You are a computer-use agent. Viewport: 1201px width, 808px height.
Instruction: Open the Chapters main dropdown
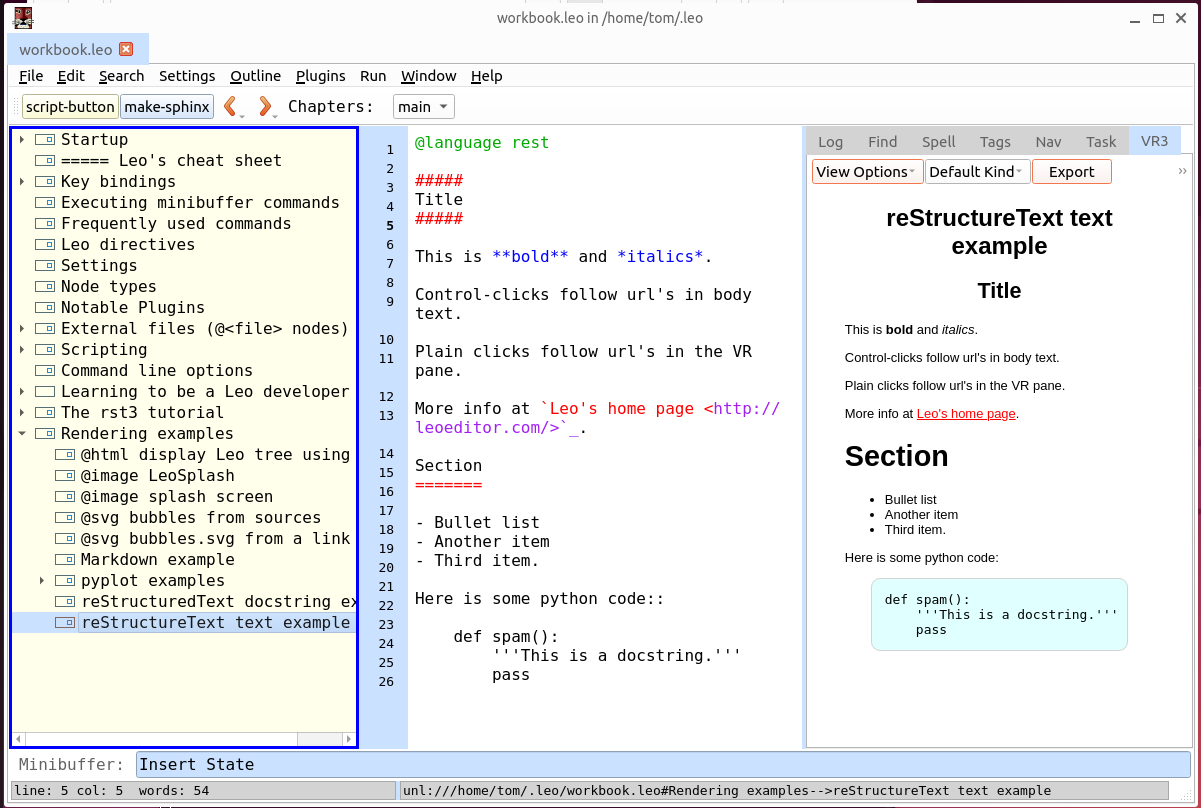click(424, 107)
